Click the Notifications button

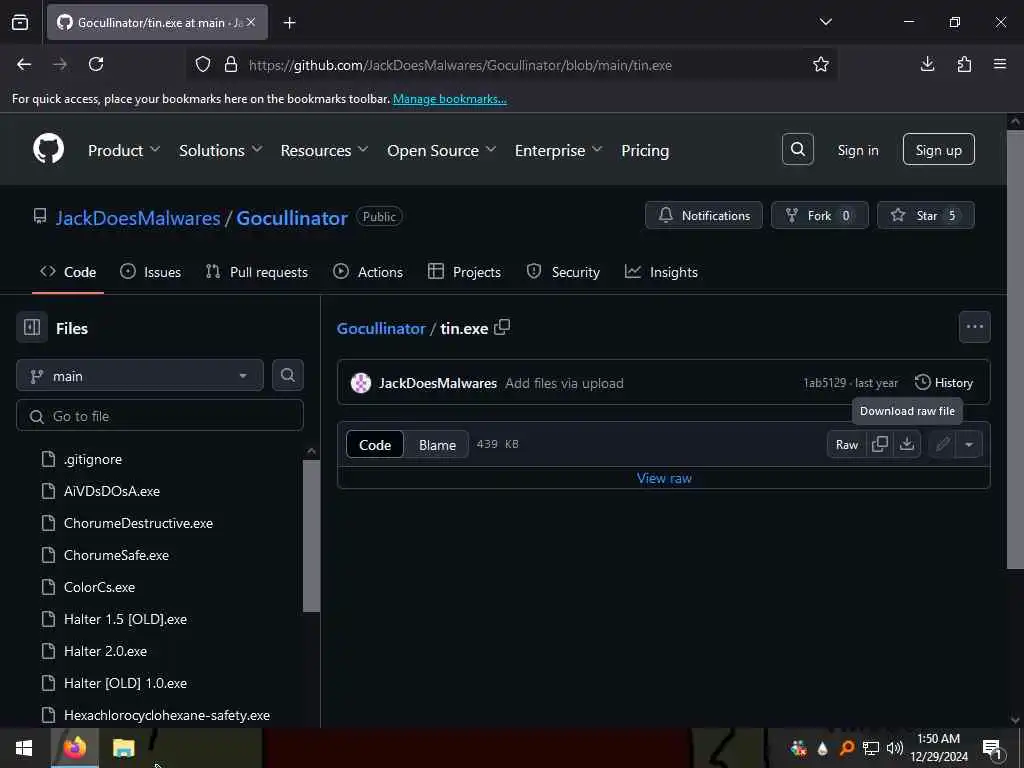[x=703, y=215]
